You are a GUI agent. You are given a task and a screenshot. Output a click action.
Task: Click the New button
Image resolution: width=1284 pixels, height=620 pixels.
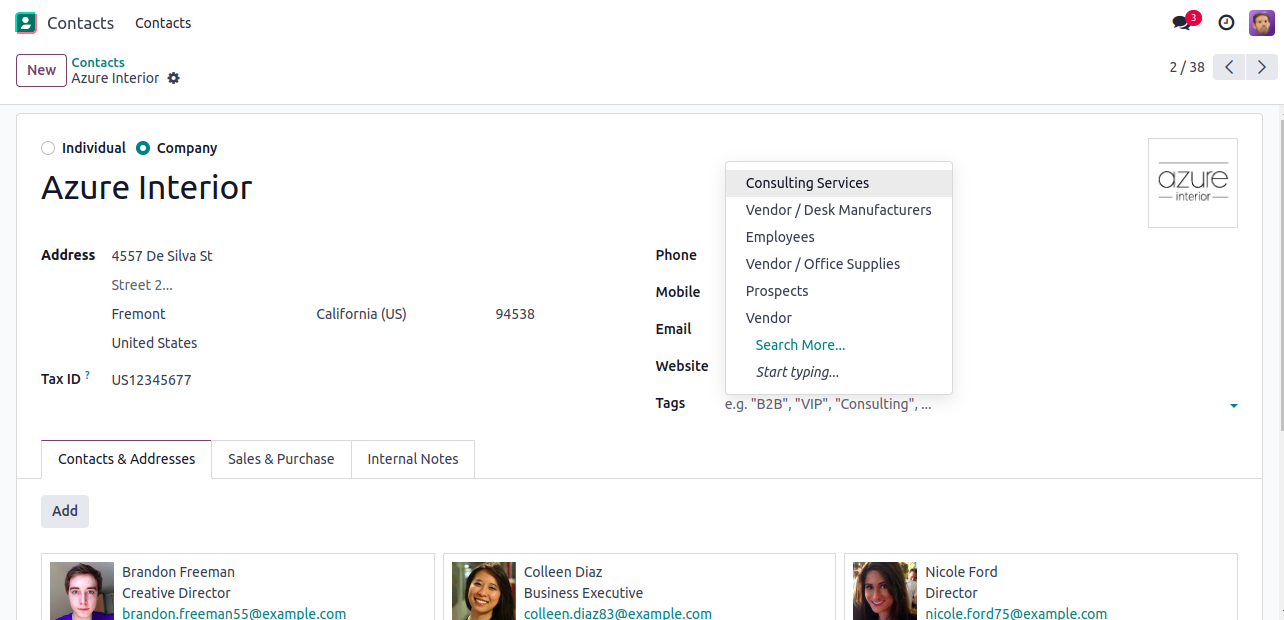41,70
